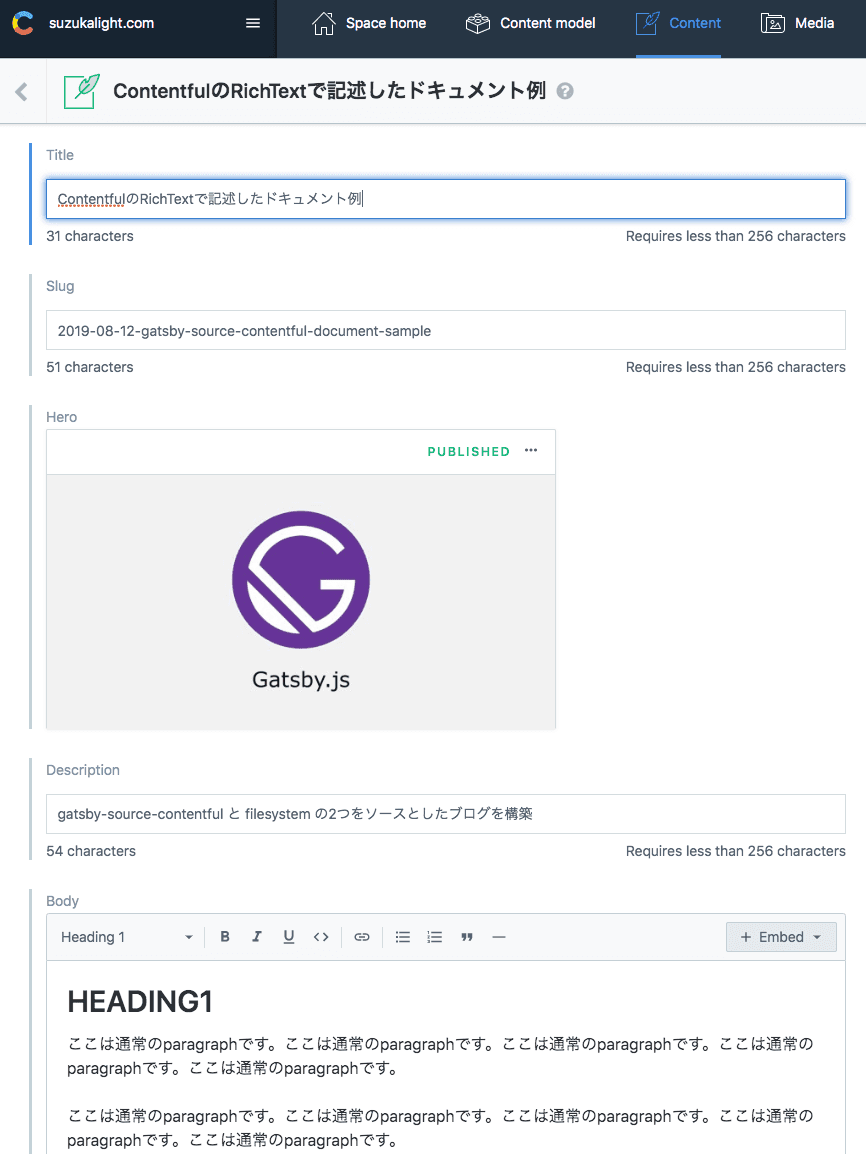Toggle bold formatting in Body toolbar

tap(225, 937)
